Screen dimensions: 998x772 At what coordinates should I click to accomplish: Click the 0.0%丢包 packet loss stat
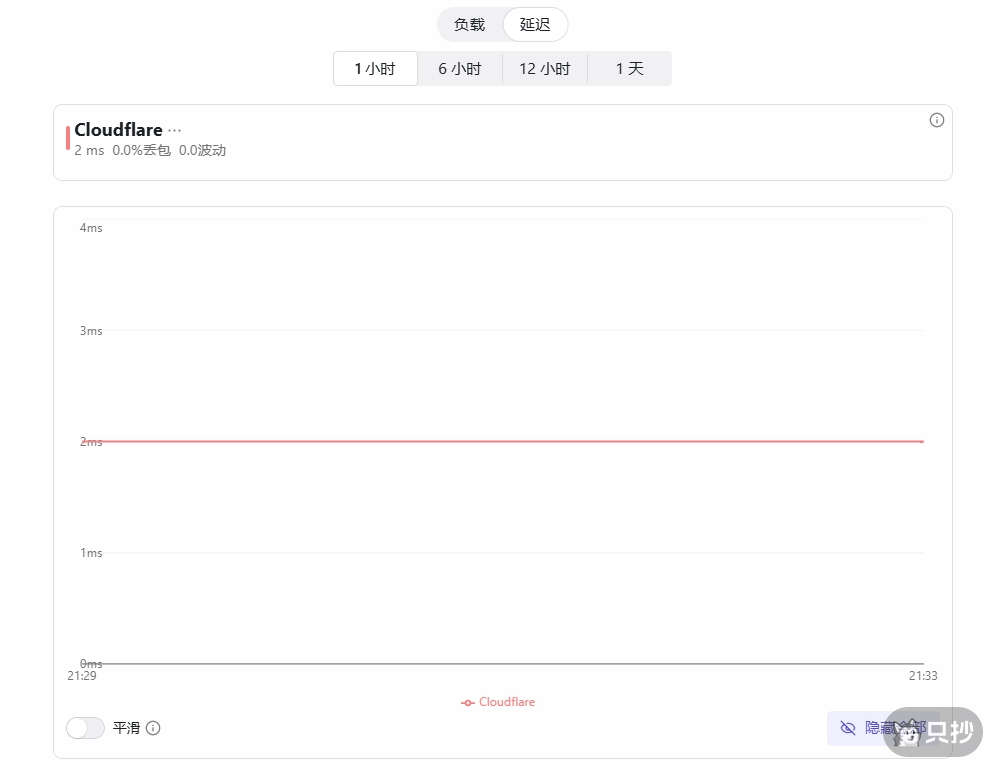141,151
